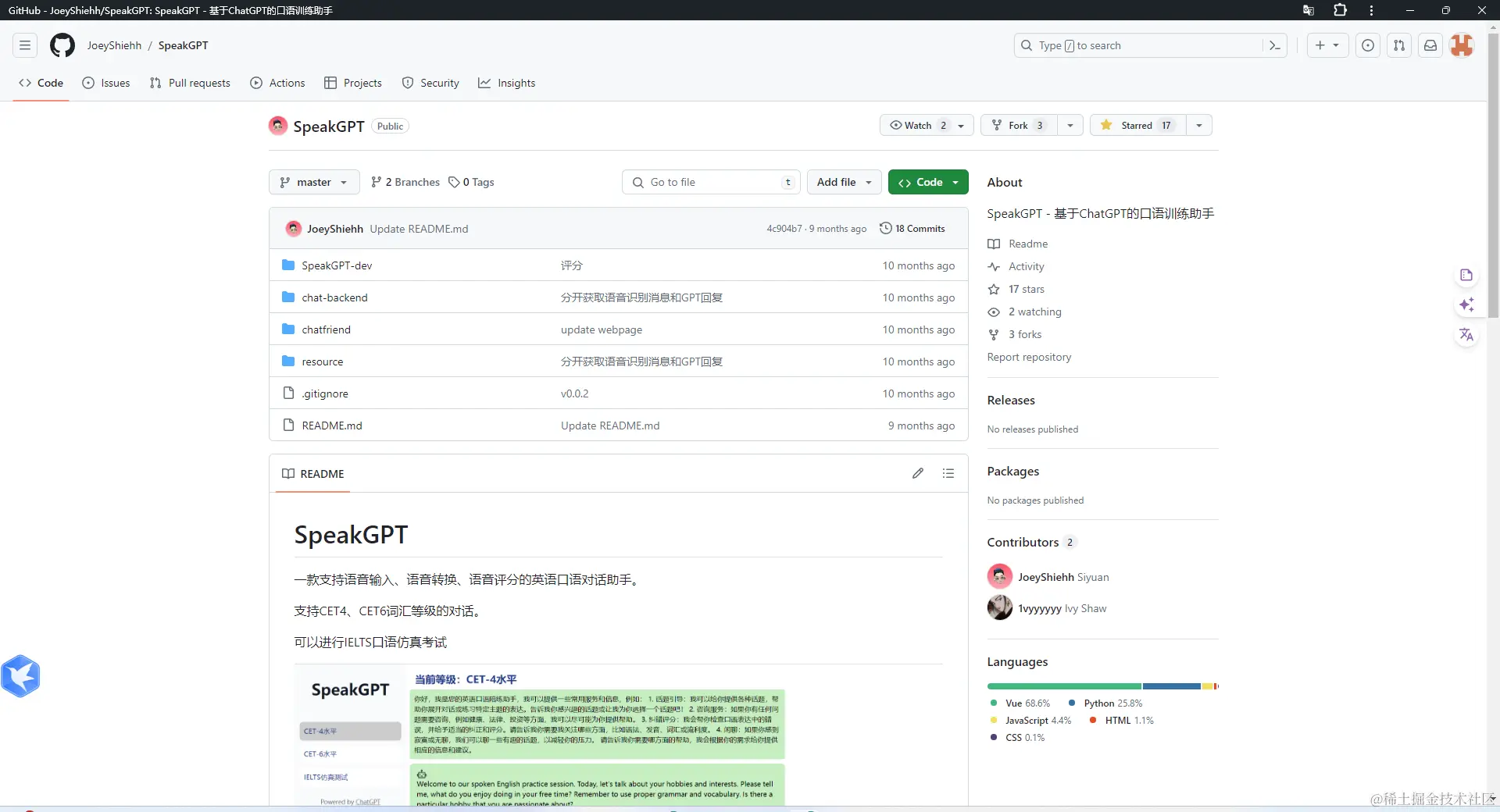Image resolution: width=1500 pixels, height=812 pixels.
Task: Open the Activity link in About
Action: click(1016, 266)
